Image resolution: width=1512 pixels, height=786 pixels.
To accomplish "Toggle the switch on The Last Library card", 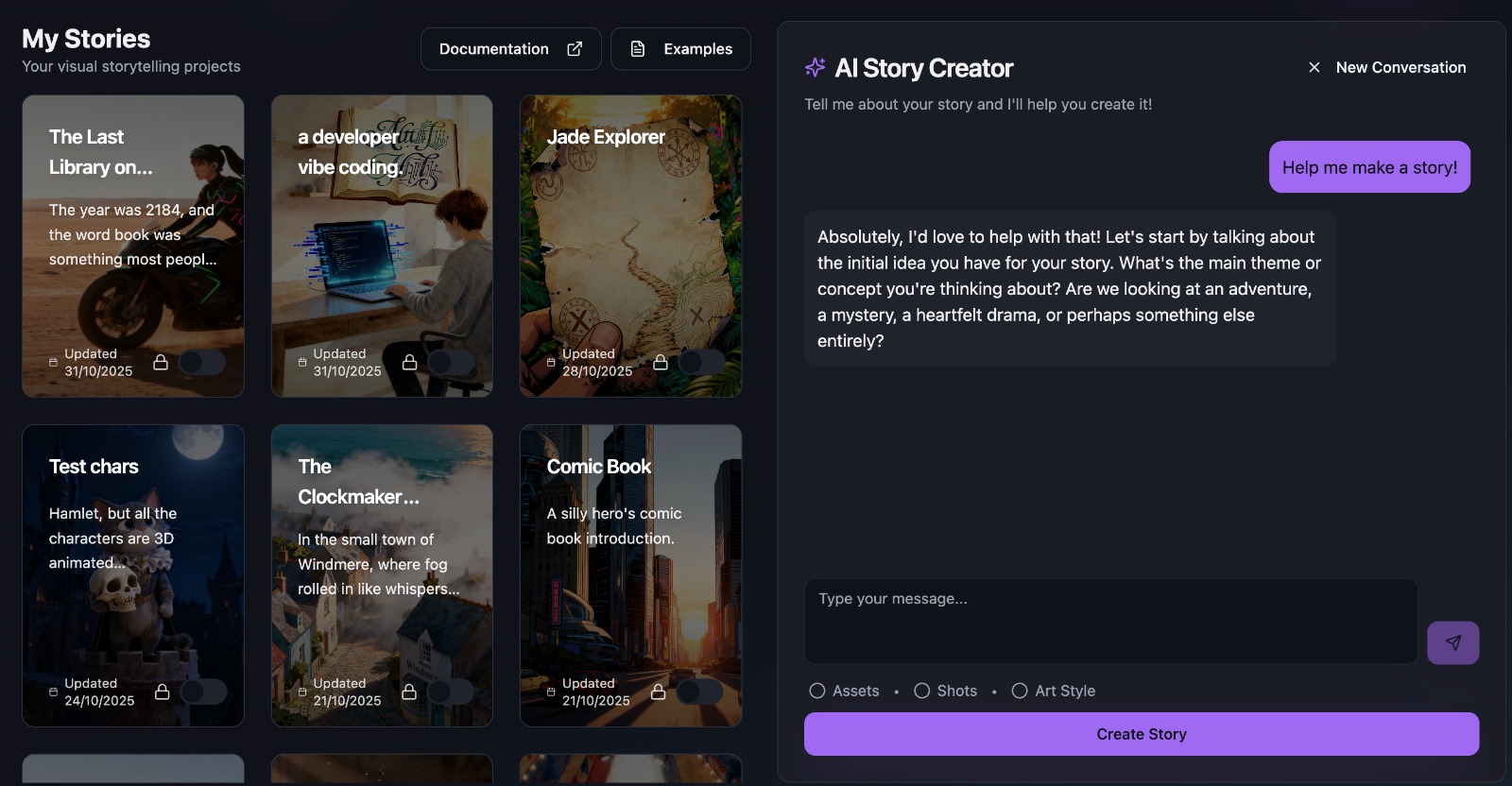I will tap(202, 362).
